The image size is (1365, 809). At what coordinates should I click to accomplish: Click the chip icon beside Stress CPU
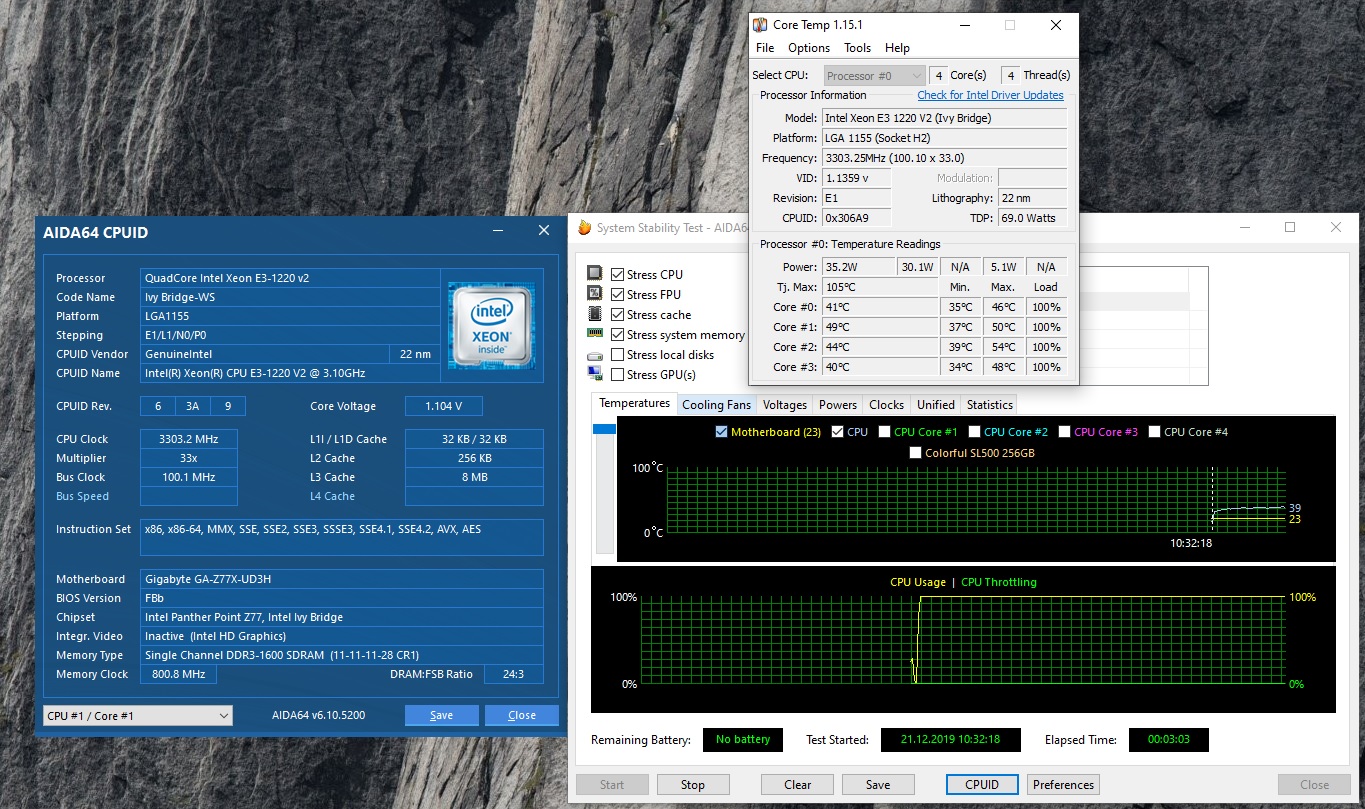pos(594,273)
